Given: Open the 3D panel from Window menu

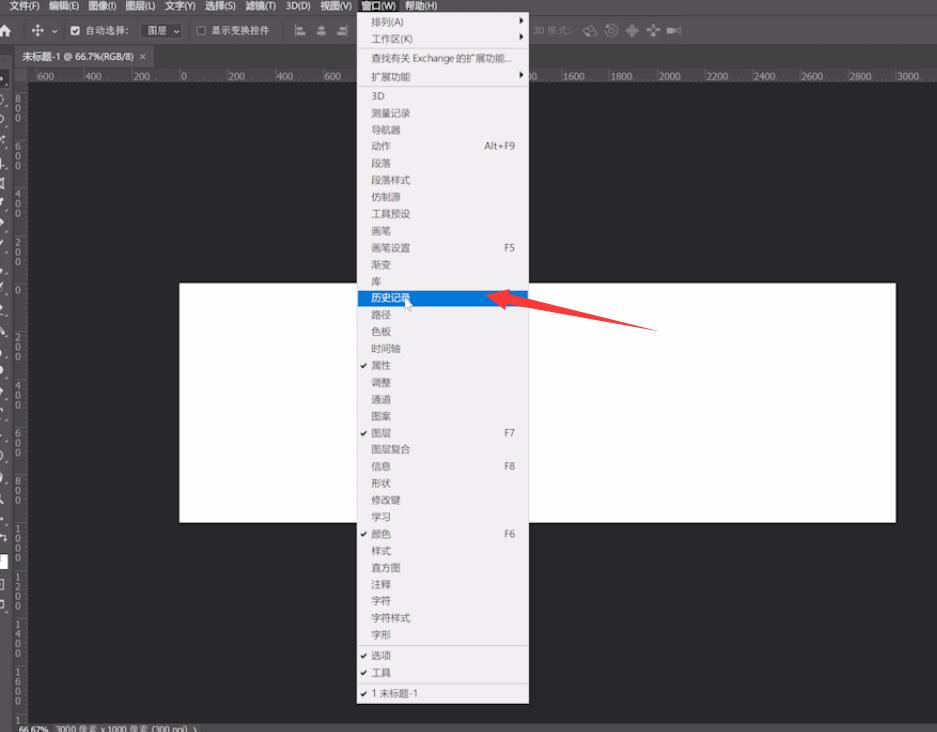Looking at the screenshot, I should tap(442, 96).
